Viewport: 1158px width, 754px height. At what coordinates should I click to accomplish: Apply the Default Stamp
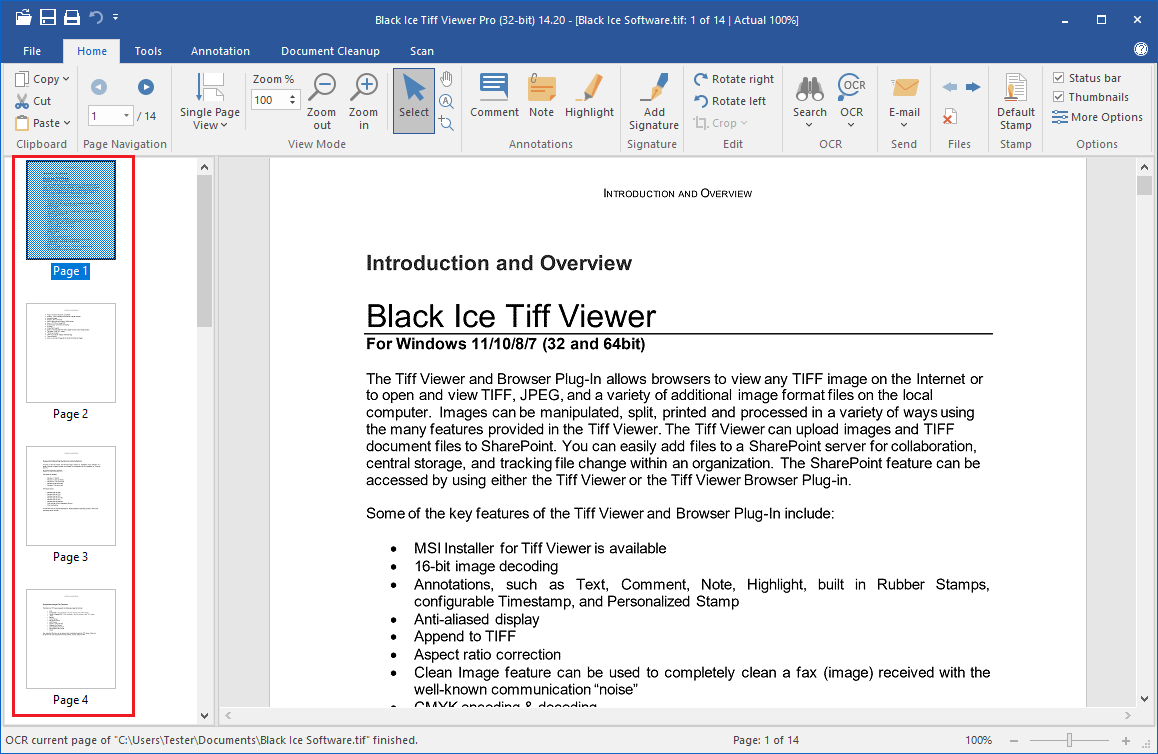[1015, 102]
